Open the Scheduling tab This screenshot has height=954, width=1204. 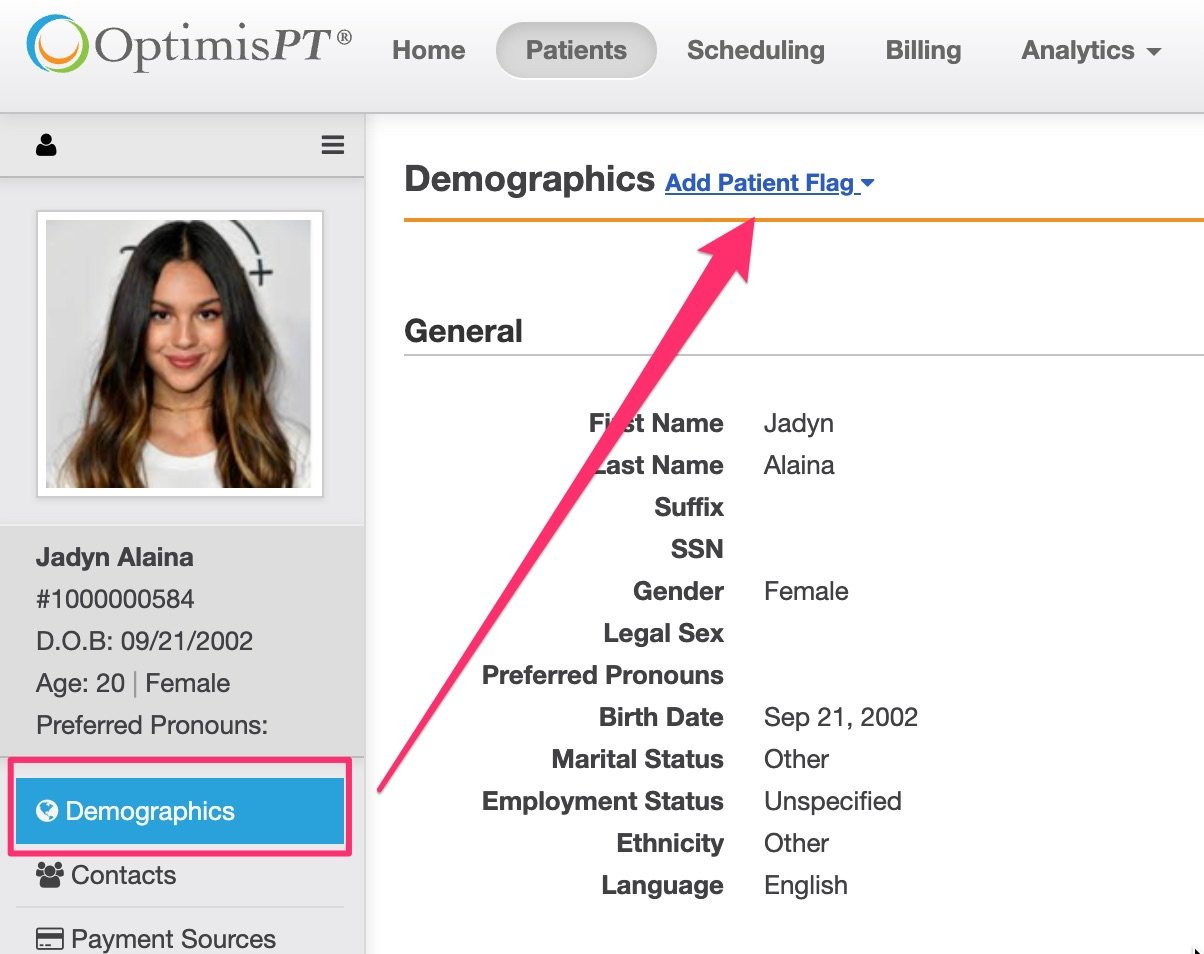755,50
